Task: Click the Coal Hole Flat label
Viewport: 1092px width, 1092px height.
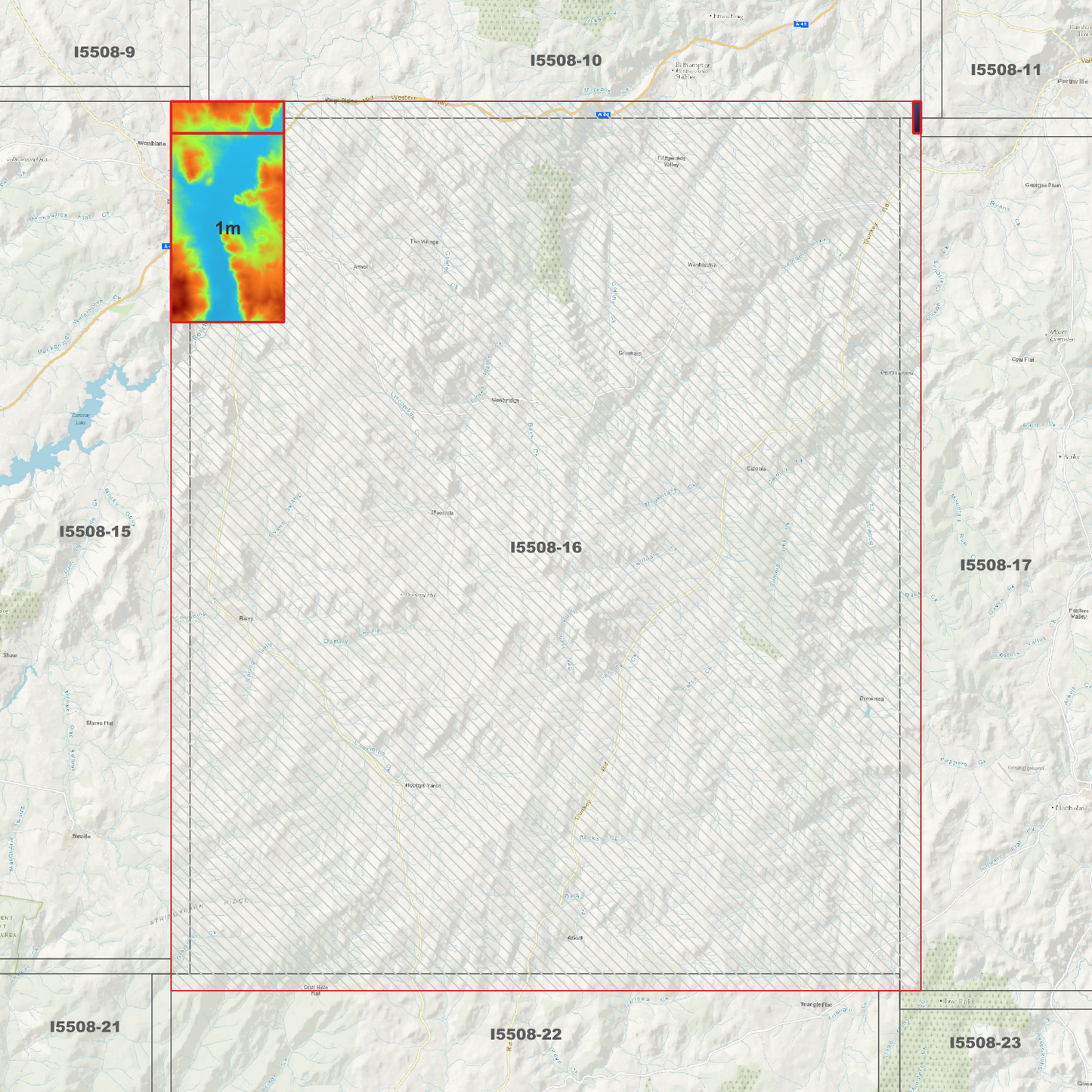Action: click(x=316, y=990)
